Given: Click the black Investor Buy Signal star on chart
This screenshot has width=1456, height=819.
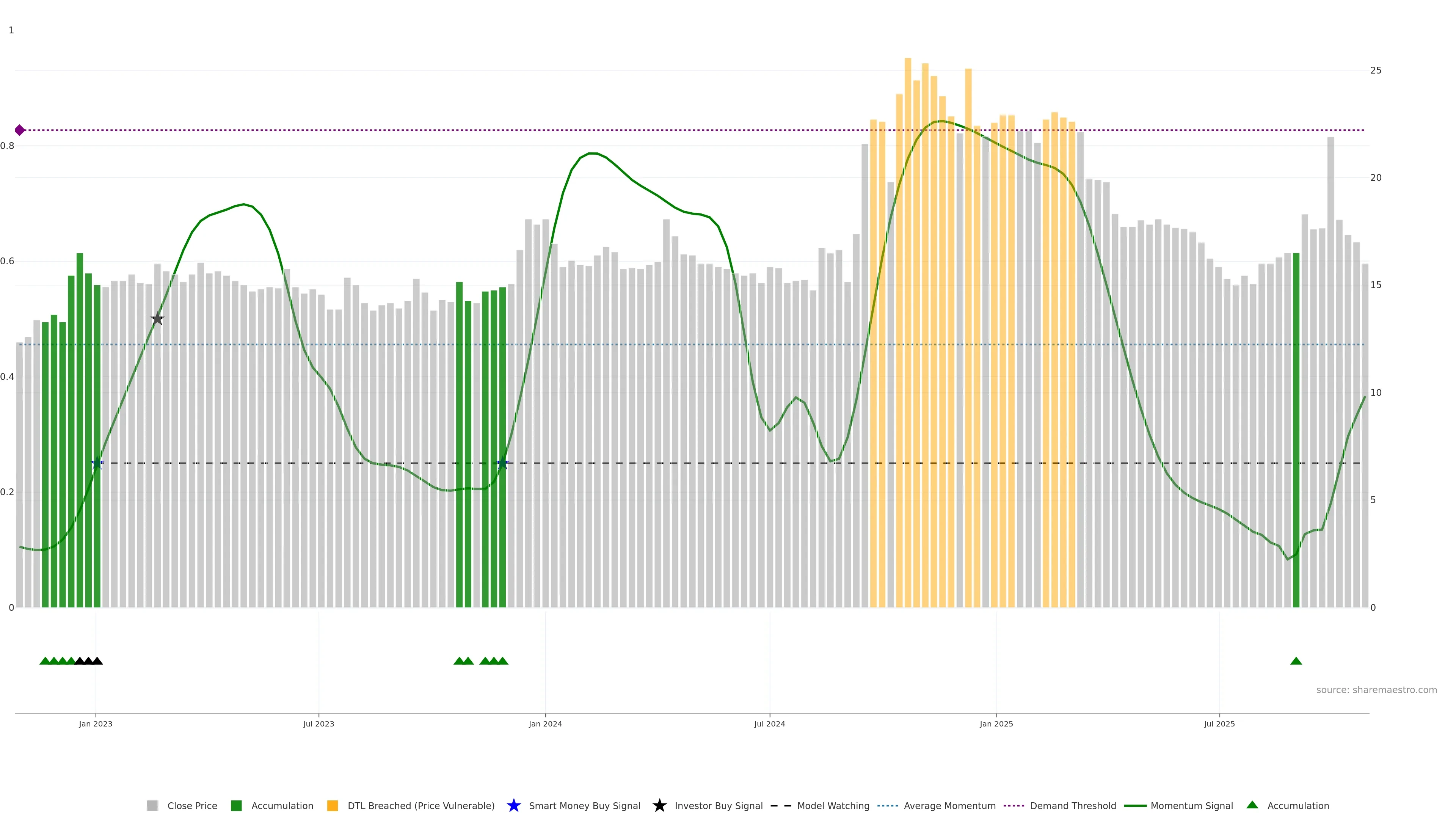Looking at the screenshot, I should [x=158, y=319].
